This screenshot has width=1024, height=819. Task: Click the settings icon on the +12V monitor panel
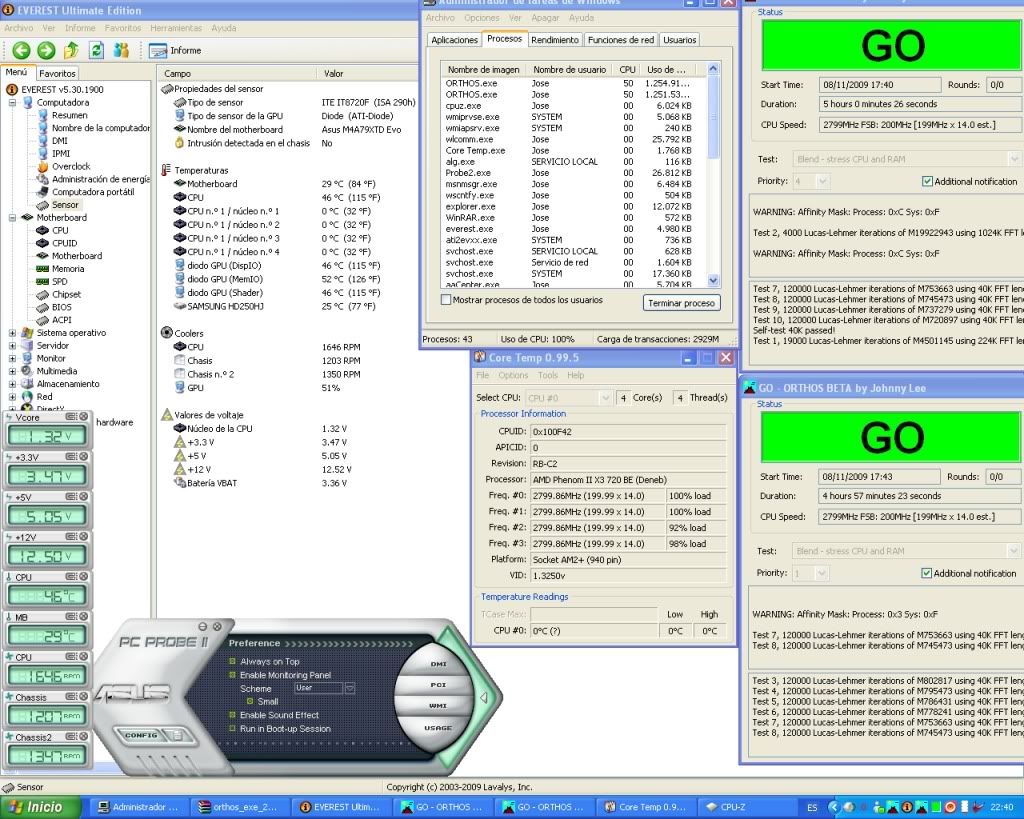pyautogui.click(x=71, y=536)
